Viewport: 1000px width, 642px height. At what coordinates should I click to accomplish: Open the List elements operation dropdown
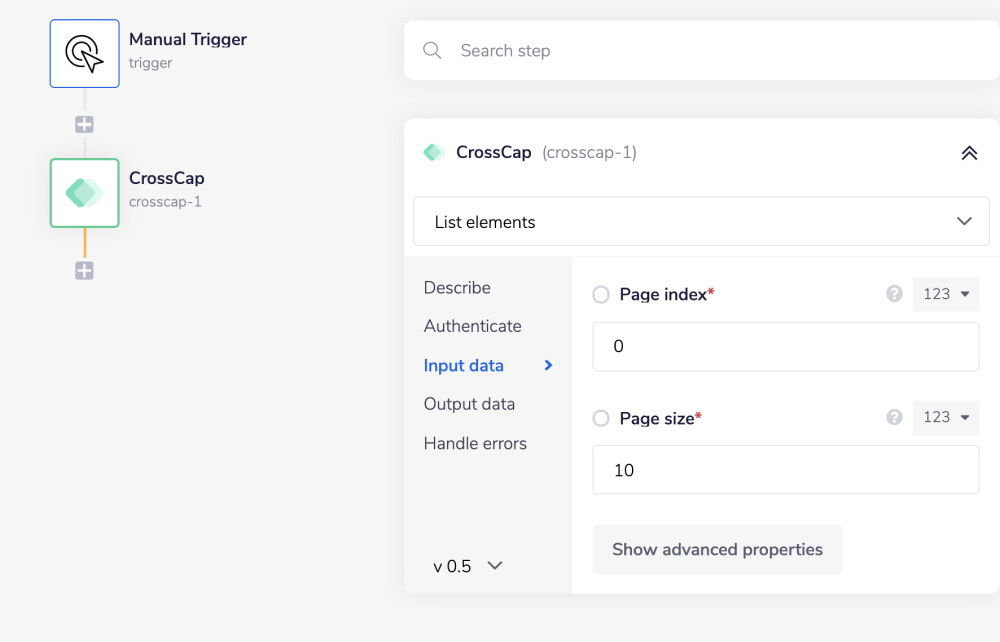pyautogui.click(x=700, y=221)
